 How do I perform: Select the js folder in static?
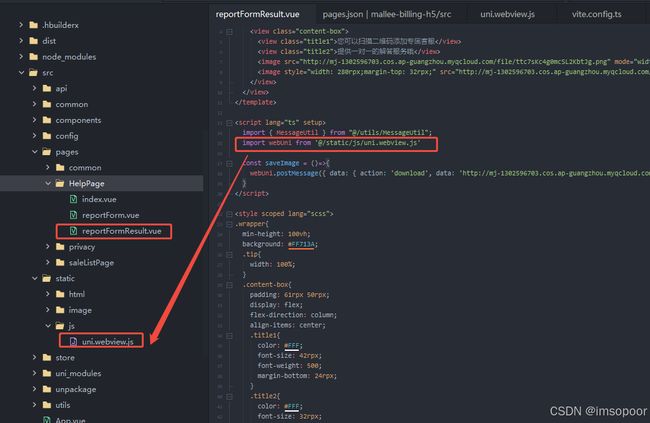pos(72,326)
